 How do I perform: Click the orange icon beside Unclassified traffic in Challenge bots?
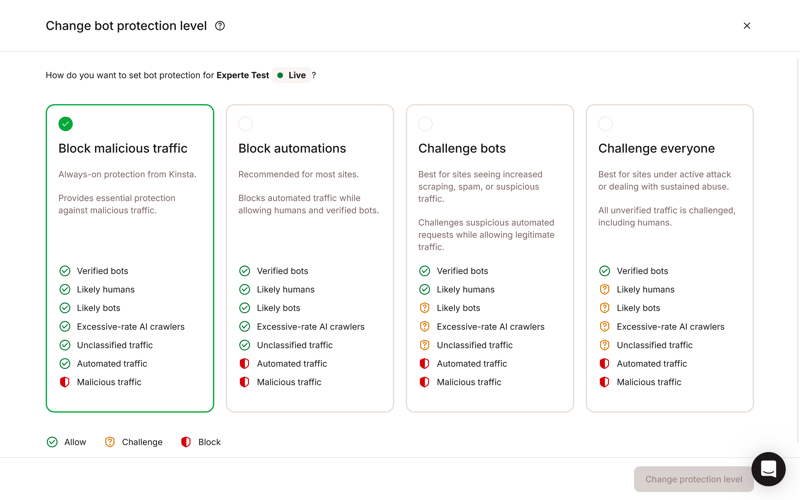(424, 345)
